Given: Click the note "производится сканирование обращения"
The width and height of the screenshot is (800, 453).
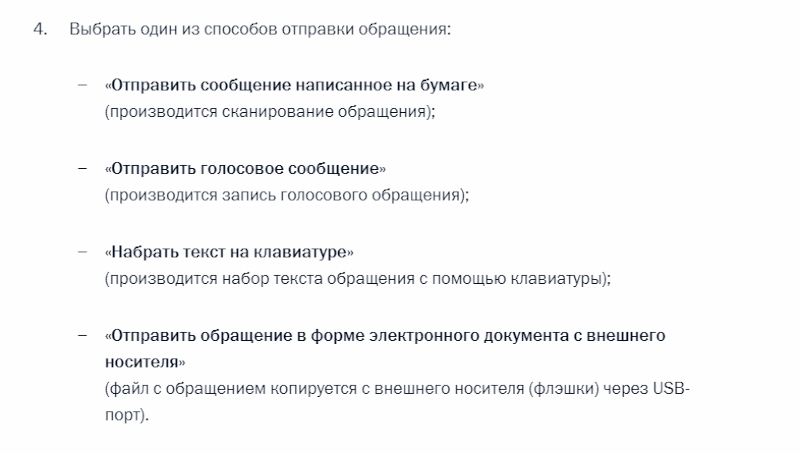Looking at the screenshot, I should [x=270, y=112].
